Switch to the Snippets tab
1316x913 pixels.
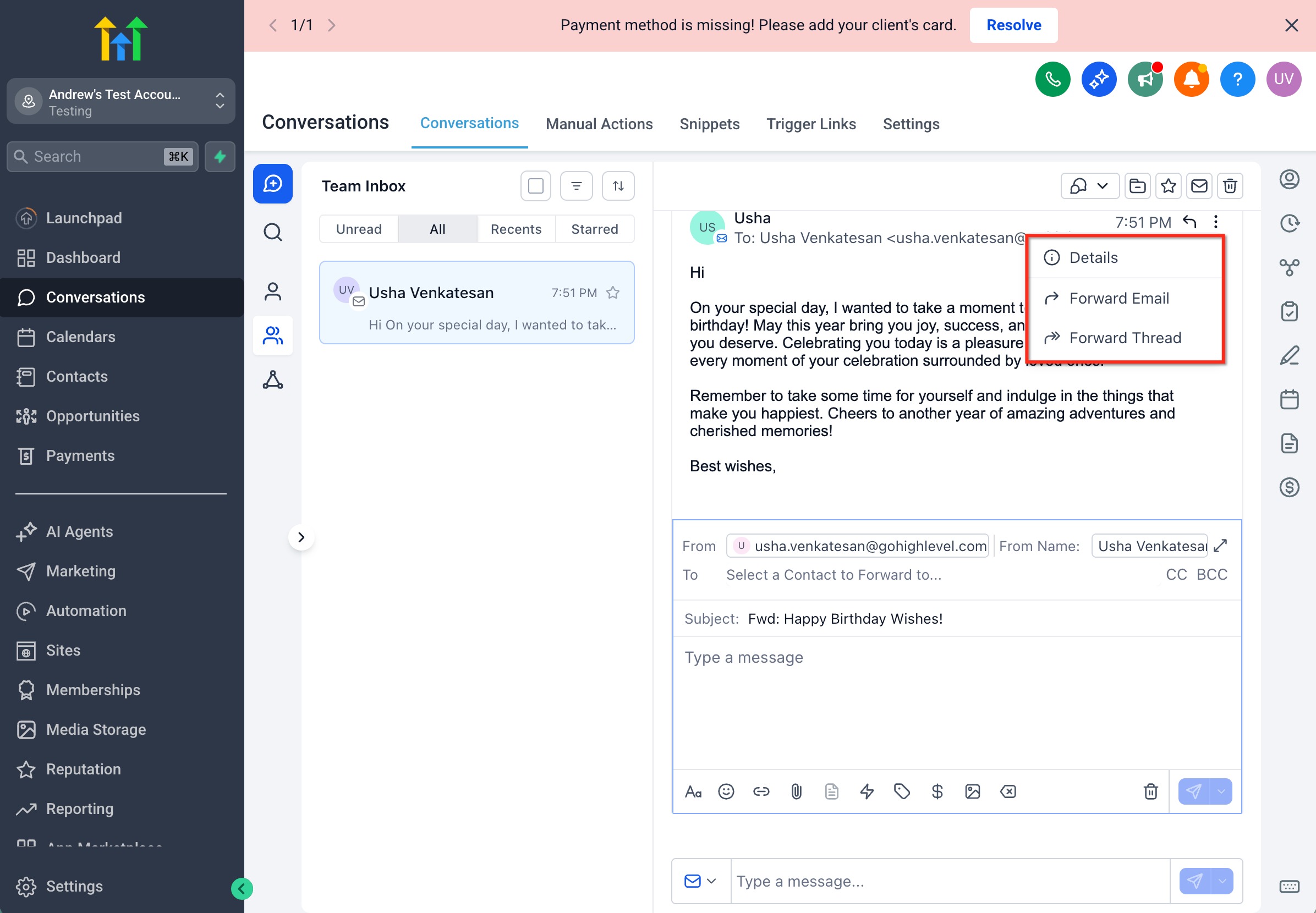[x=710, y=124]
